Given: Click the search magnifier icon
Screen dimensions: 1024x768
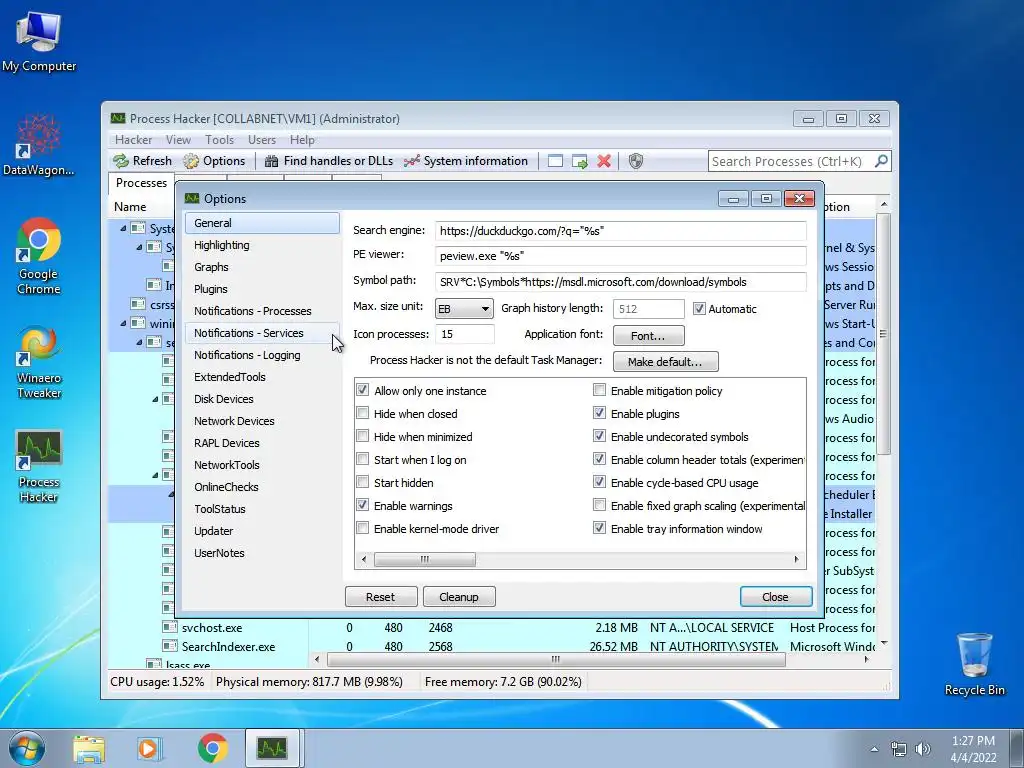Looking at the screenshot, I should pyautogui.click(x=881, y=161).
